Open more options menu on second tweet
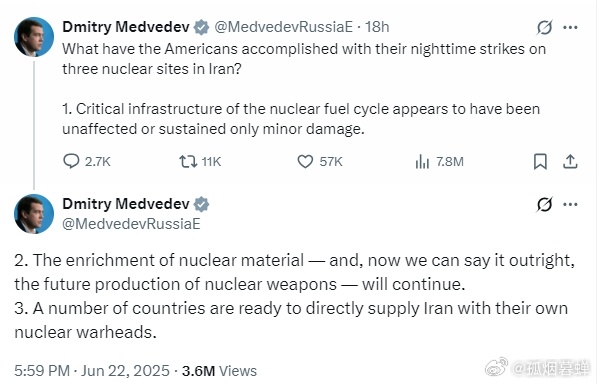The height and width of the screenshot is (384, 597). (570, 204)
